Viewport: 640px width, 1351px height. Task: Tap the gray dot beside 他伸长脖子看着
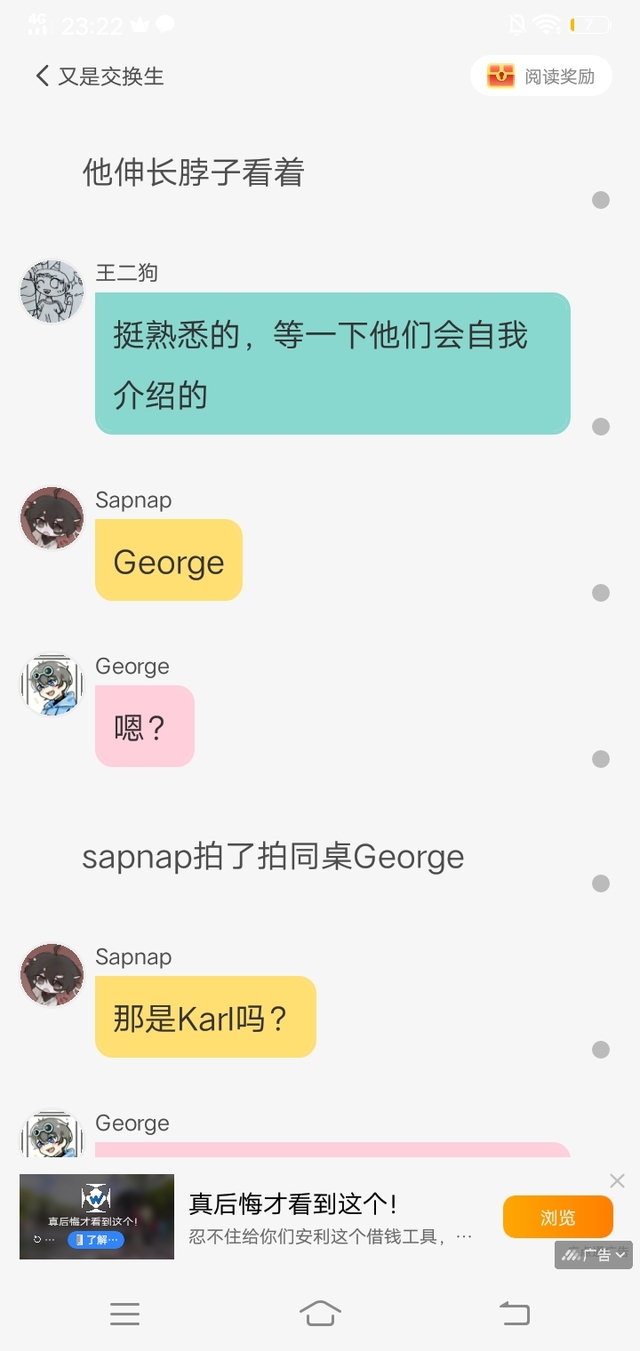click(601, 200)
